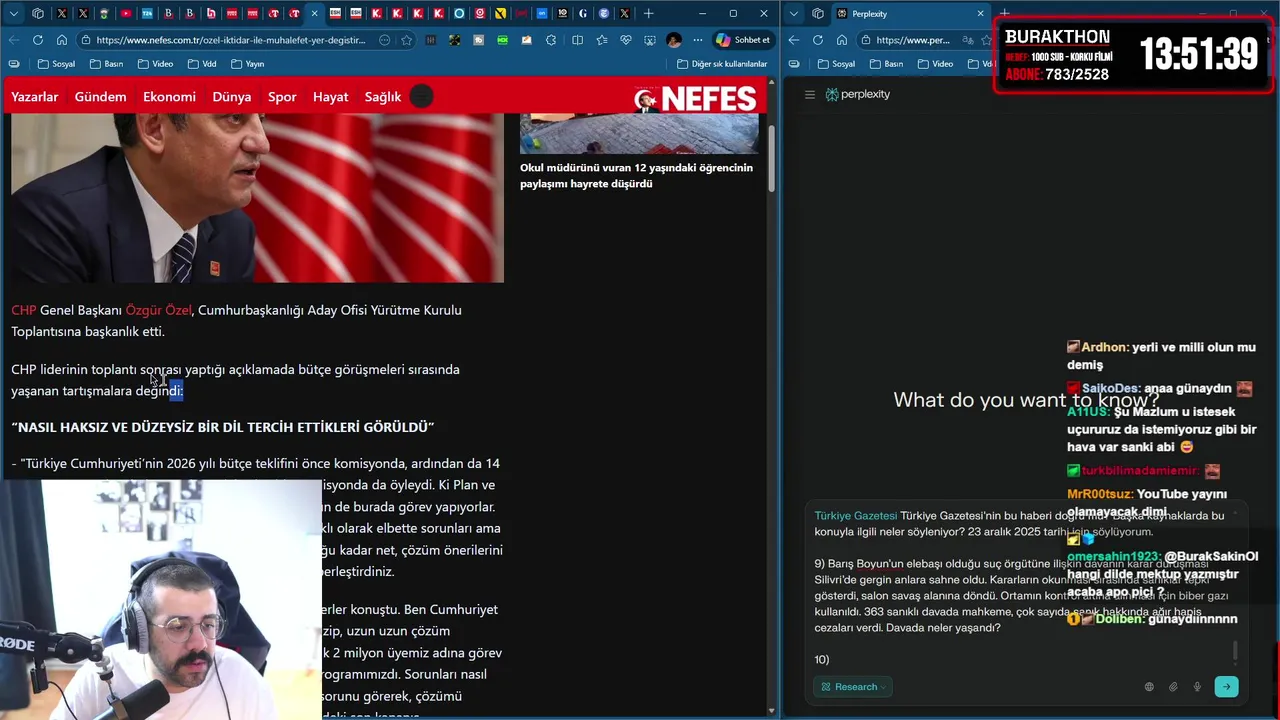Open the Özgür Özel red link
Viewport: 1280px width, 720px height.
pyautogui.click(x=158, y=310)
